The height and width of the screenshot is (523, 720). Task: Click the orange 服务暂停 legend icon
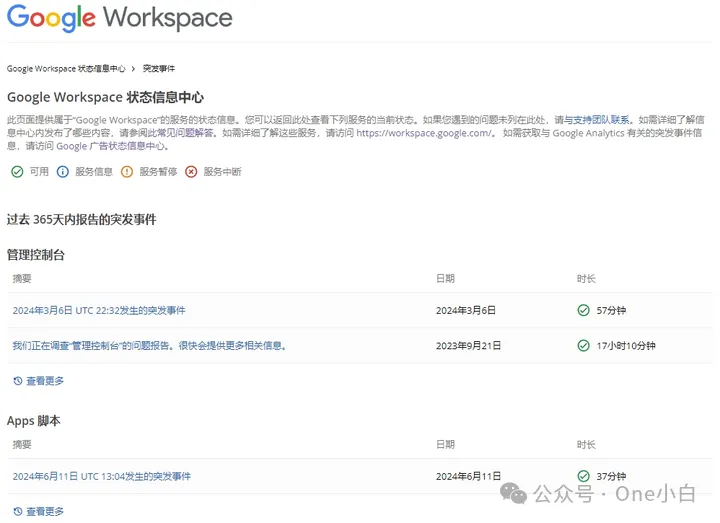click(x=127, y=172)
